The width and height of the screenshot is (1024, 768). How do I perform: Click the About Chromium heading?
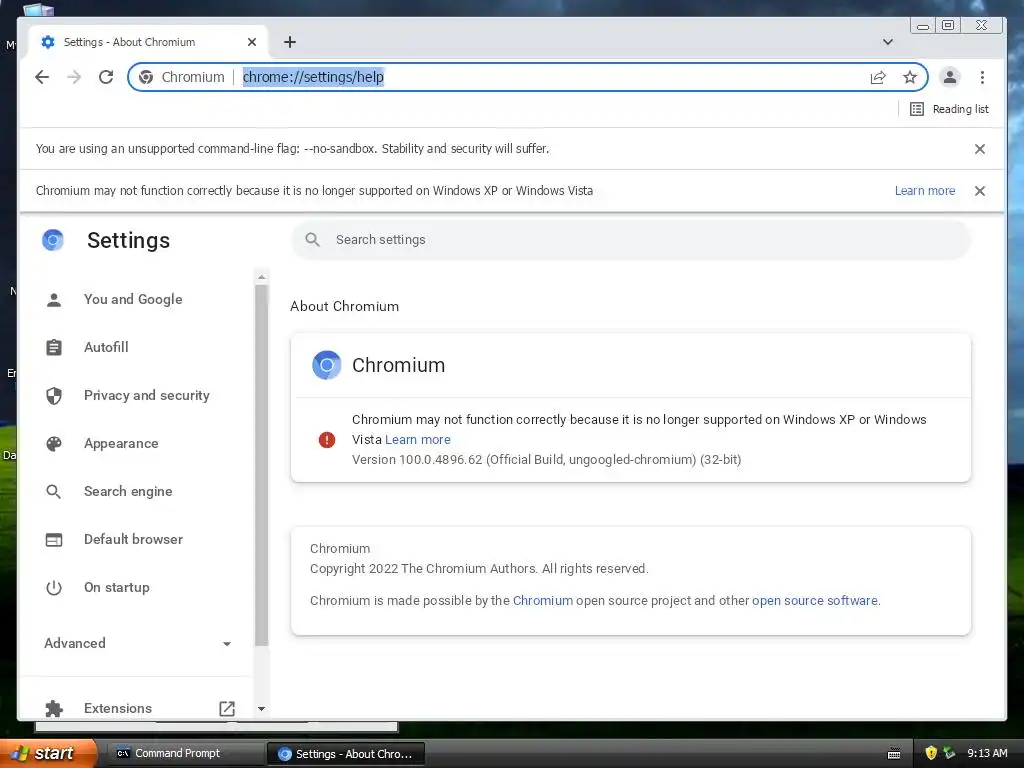click(344, 306)
